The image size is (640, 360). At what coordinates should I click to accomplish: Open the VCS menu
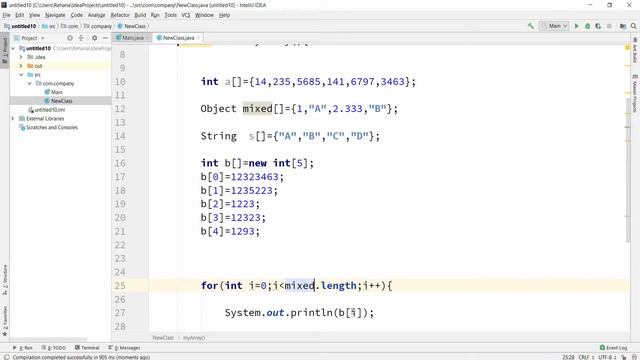186,15
